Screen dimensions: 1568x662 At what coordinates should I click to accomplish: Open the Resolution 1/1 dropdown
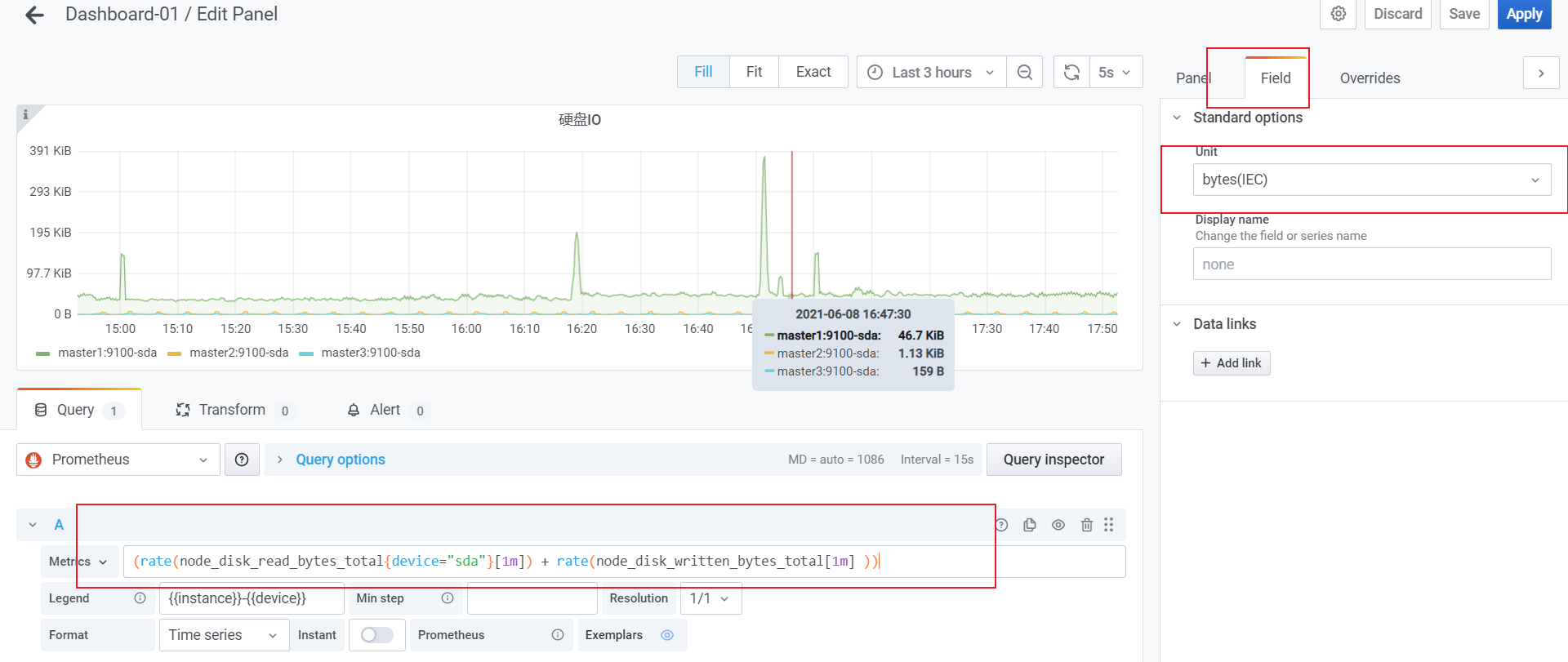(710, 598)
